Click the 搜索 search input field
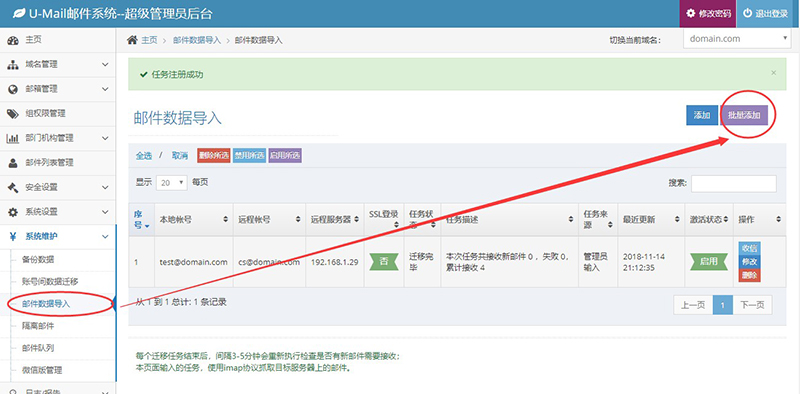The height and width of the screenshot is (394, 800). point(734,183)
